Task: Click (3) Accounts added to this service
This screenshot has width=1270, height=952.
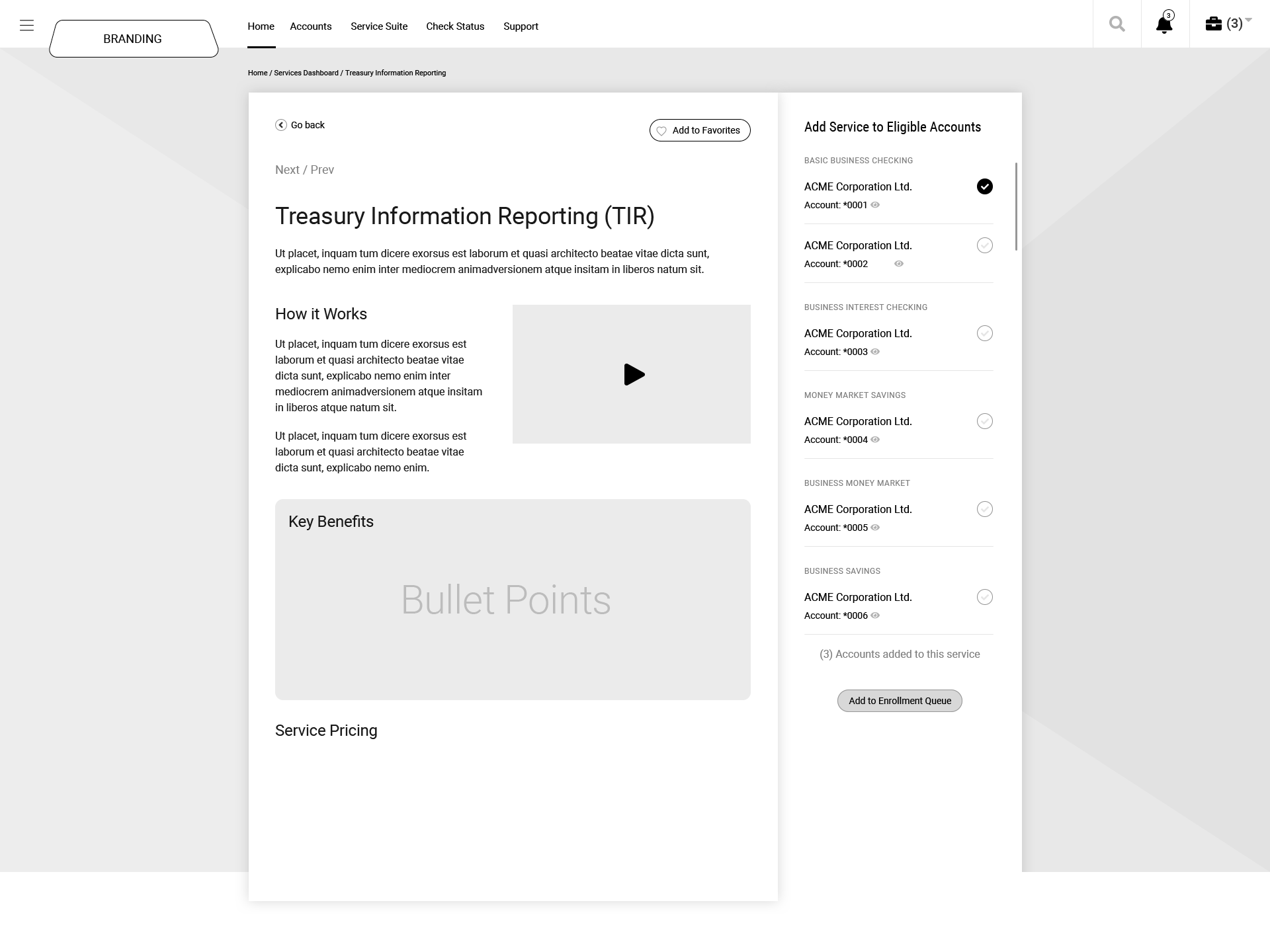Action: pyautogui.click(x=900, y=654)
